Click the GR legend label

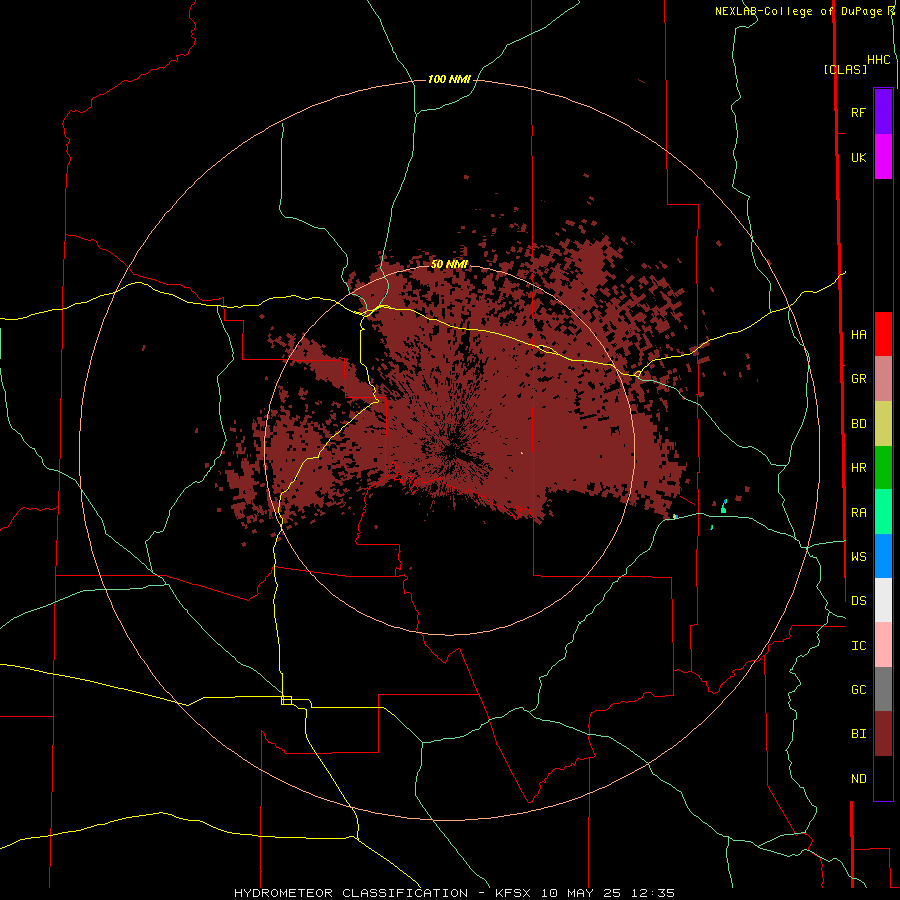coord(858,379)
